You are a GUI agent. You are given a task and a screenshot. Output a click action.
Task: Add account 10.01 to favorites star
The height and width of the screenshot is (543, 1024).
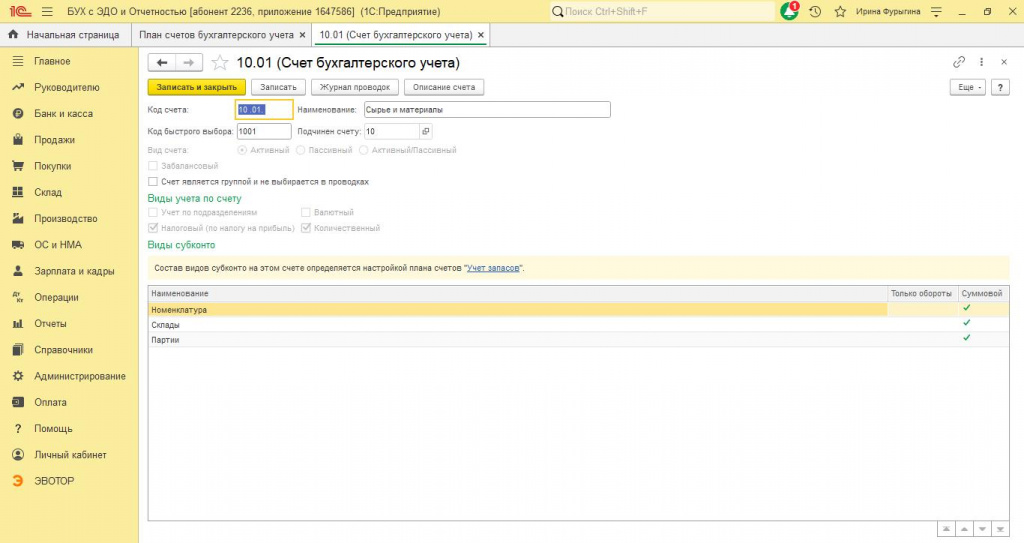tap(219, 63)
